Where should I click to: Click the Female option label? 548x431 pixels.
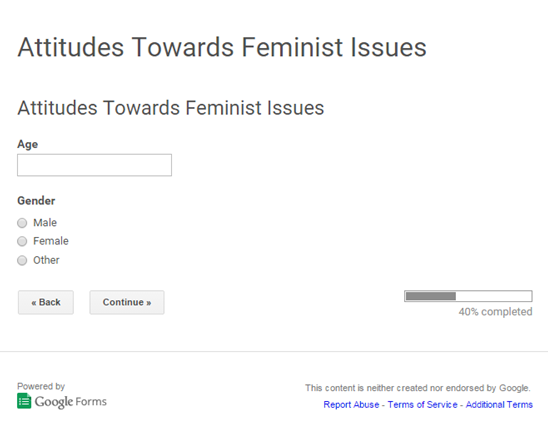[51, 241]
